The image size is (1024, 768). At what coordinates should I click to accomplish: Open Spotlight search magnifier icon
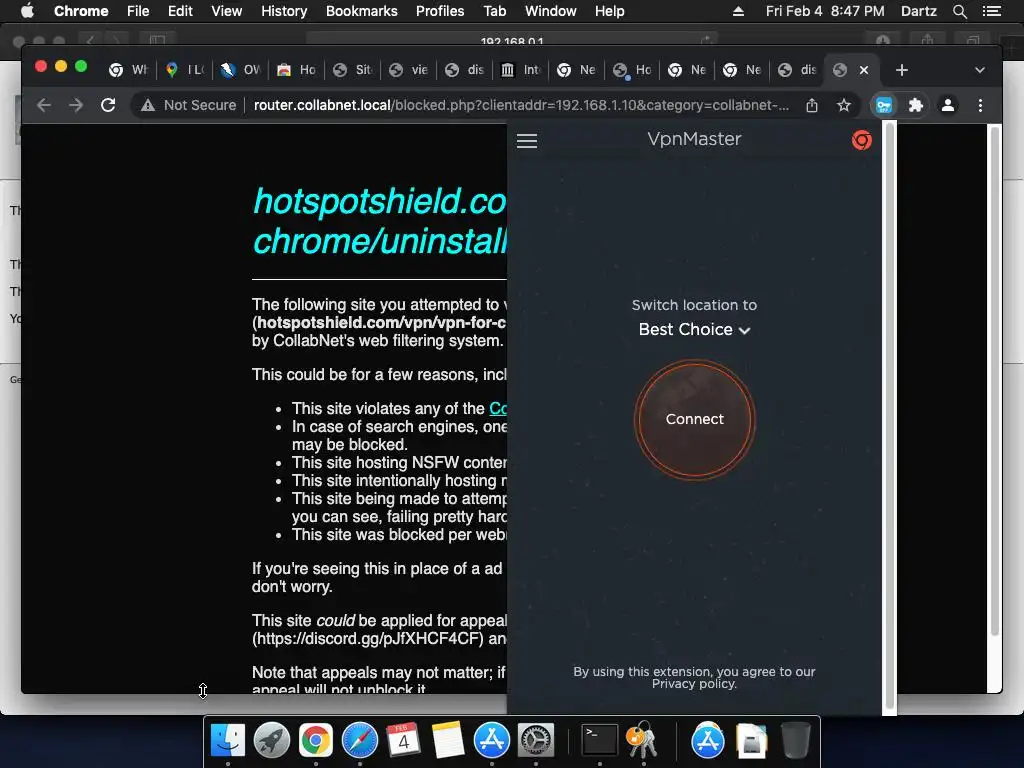pyautogui.click(x=959, y=11)
